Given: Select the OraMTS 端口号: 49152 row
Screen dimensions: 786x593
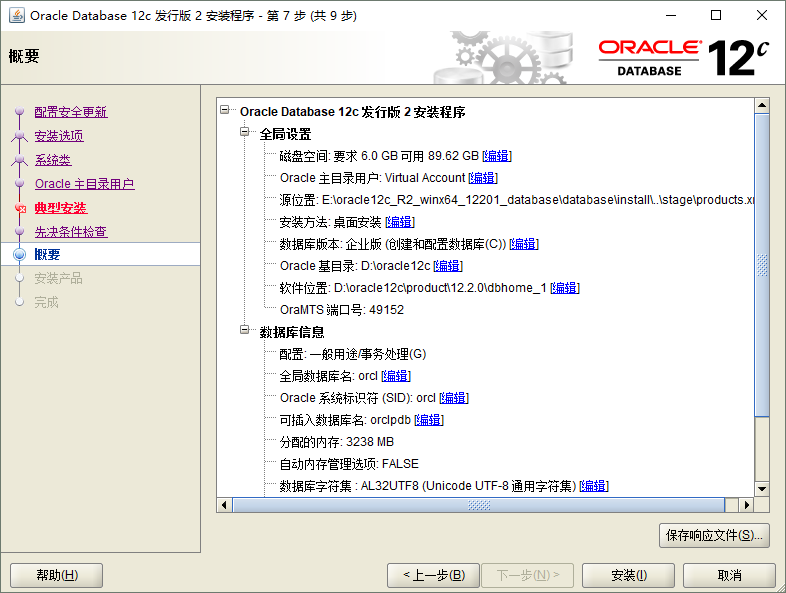Looking at the screenshot, I should pyautogui.click(x=342, y=310).
